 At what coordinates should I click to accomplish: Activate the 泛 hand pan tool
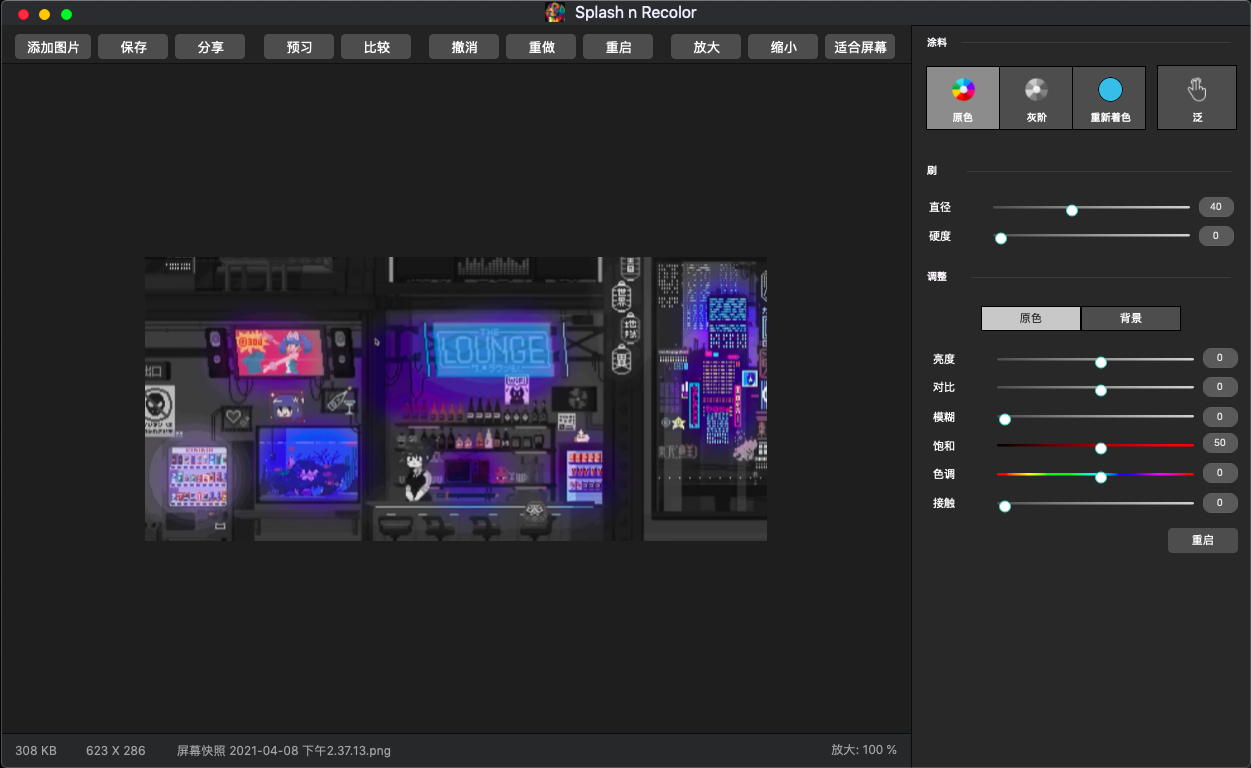coord(1197,98)
